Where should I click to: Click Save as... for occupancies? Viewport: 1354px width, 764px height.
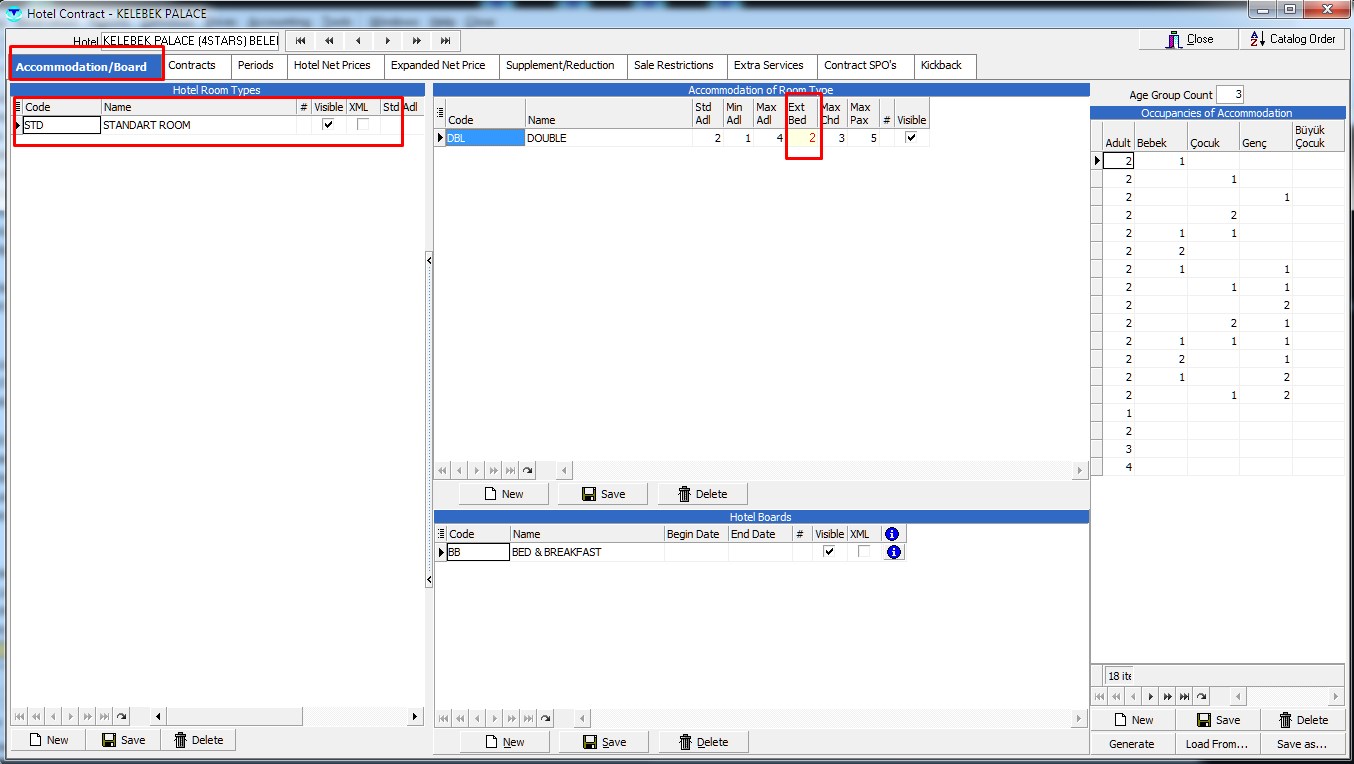[x=1302, y=744]
